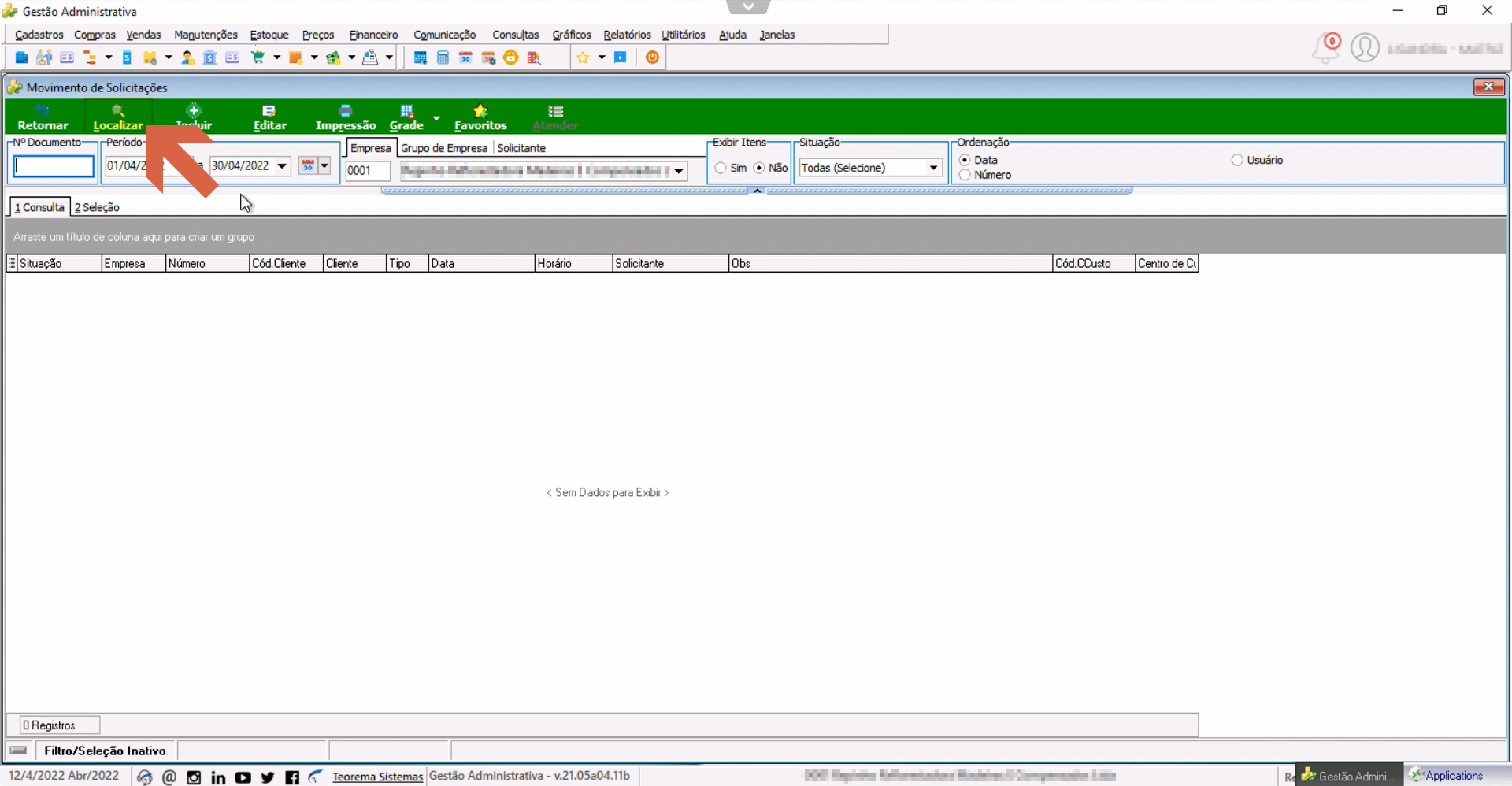Open the end date 30/04/2022 dropdown
The image size is (1512, 786).
click(x=282, y=165)
